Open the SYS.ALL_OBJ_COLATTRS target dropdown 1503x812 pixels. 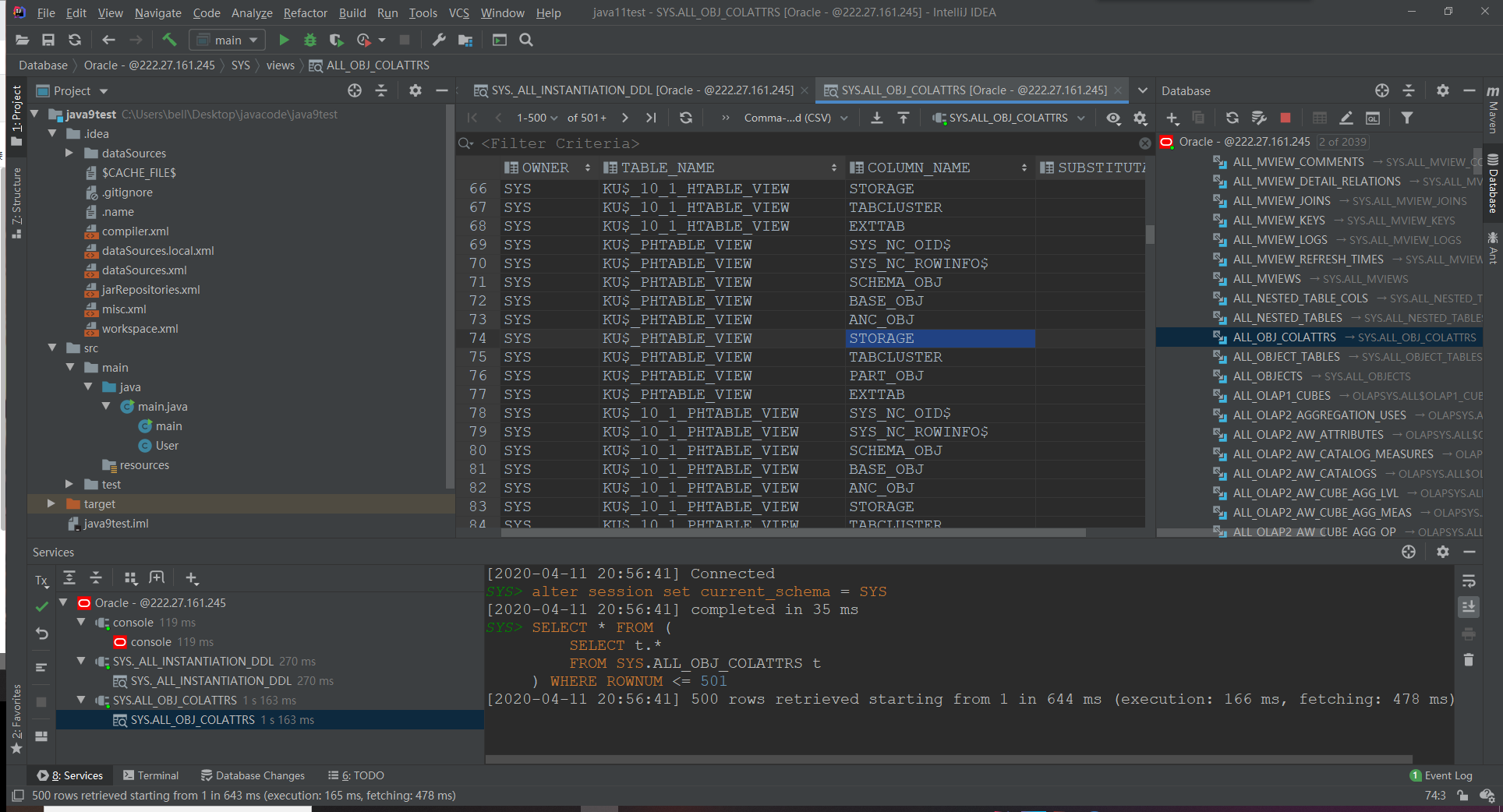(1009, 118)
